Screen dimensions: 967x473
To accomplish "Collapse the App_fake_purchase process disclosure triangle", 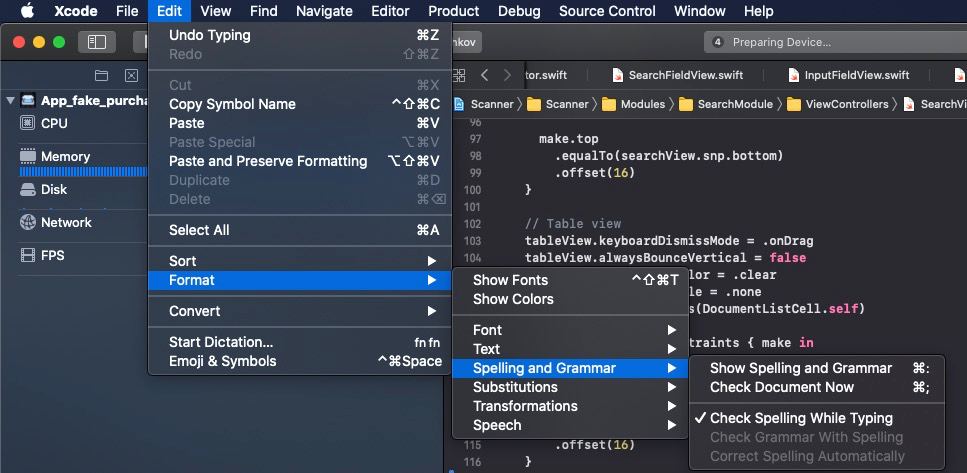I will click(10, 101).
